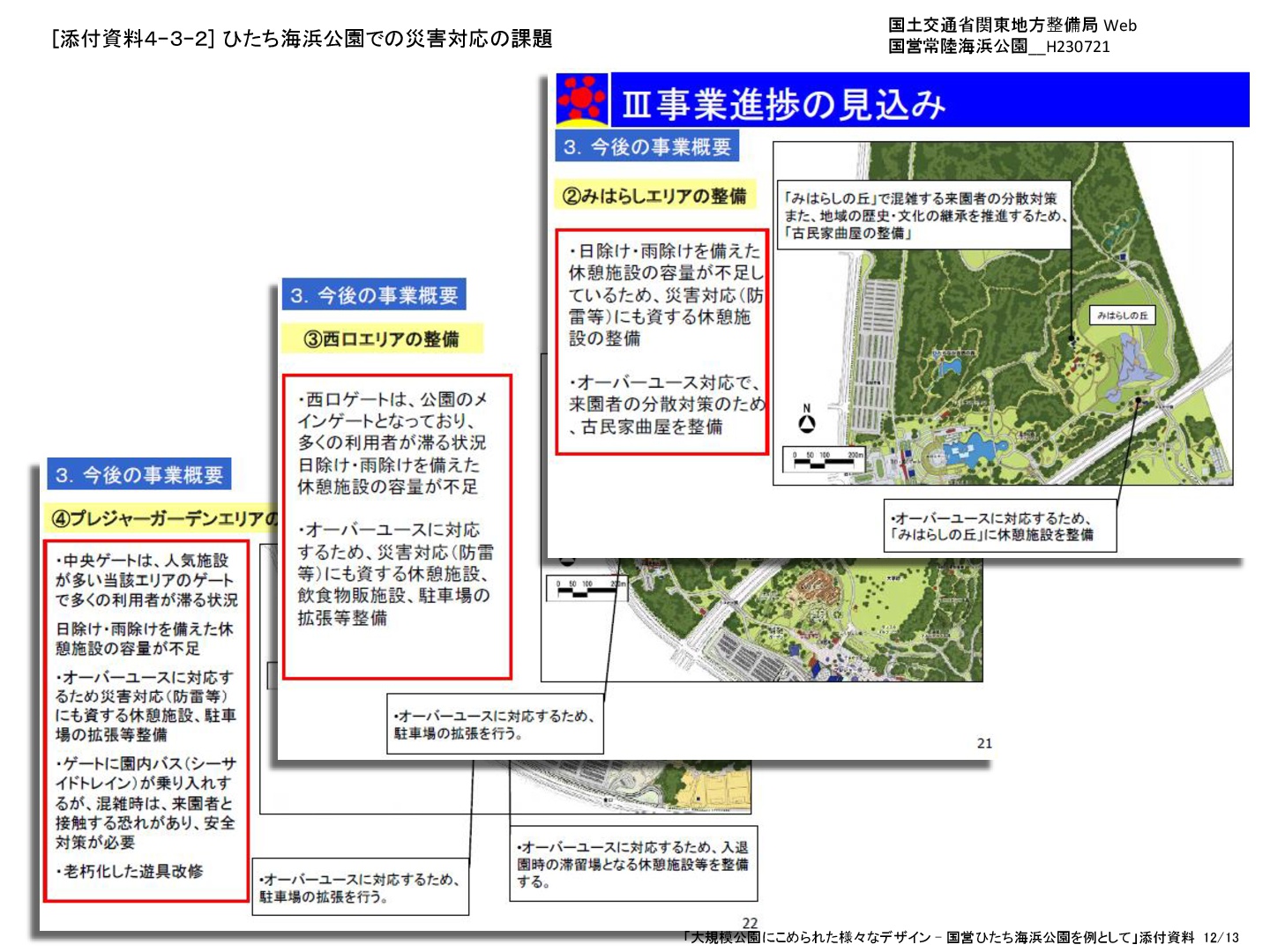Click the 添付資料4-3-2 document title
The image size is (1270, 952).
coord(302,39)
